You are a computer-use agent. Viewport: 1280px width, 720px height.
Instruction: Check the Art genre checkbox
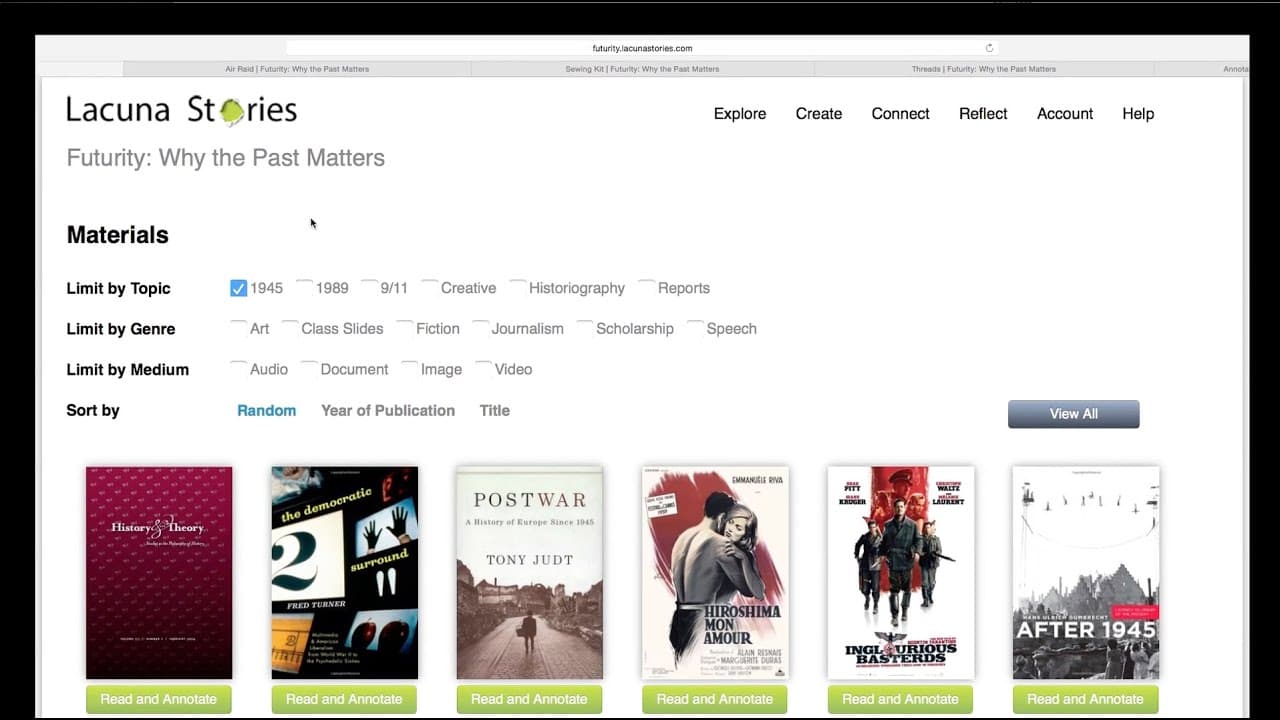coord(238,328)
